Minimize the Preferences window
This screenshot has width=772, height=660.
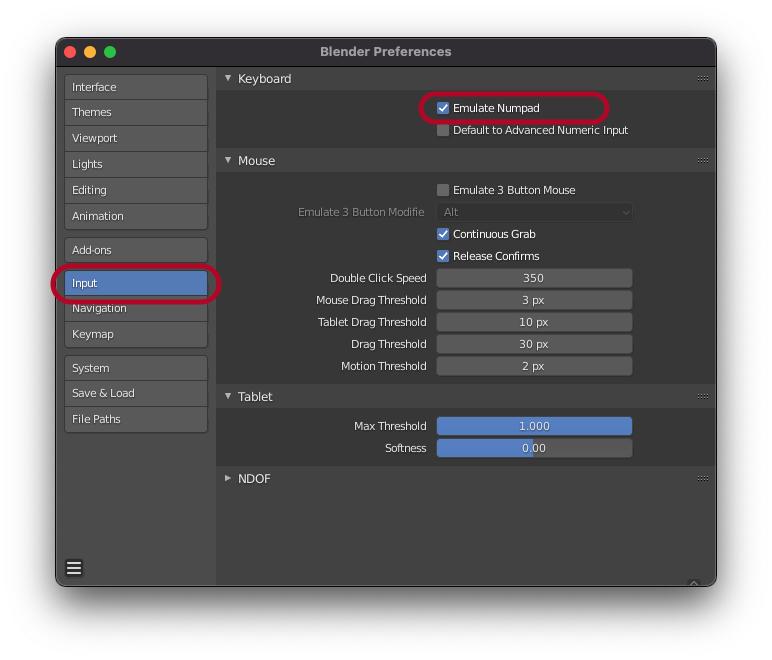pos(90,52)
